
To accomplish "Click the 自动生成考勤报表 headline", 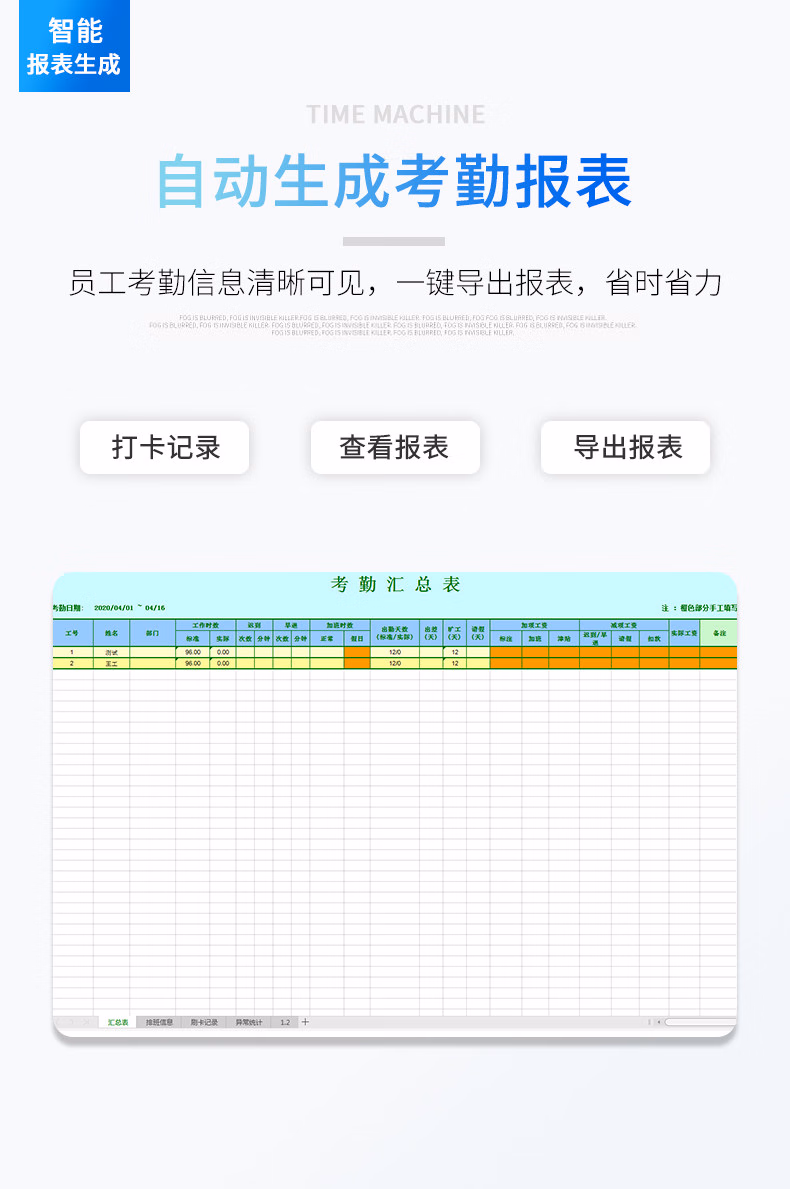I will click(x=394, y=182).
